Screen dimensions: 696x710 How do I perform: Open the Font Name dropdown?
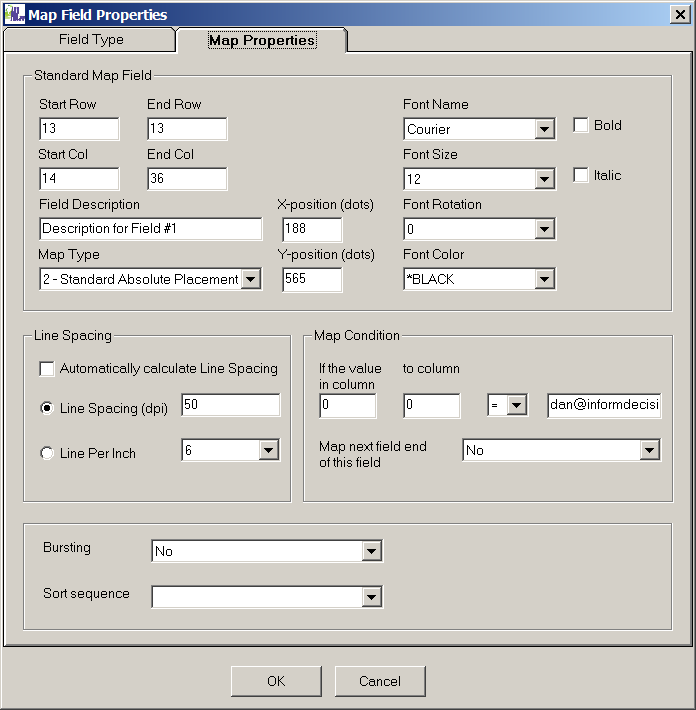pos(544,130)
